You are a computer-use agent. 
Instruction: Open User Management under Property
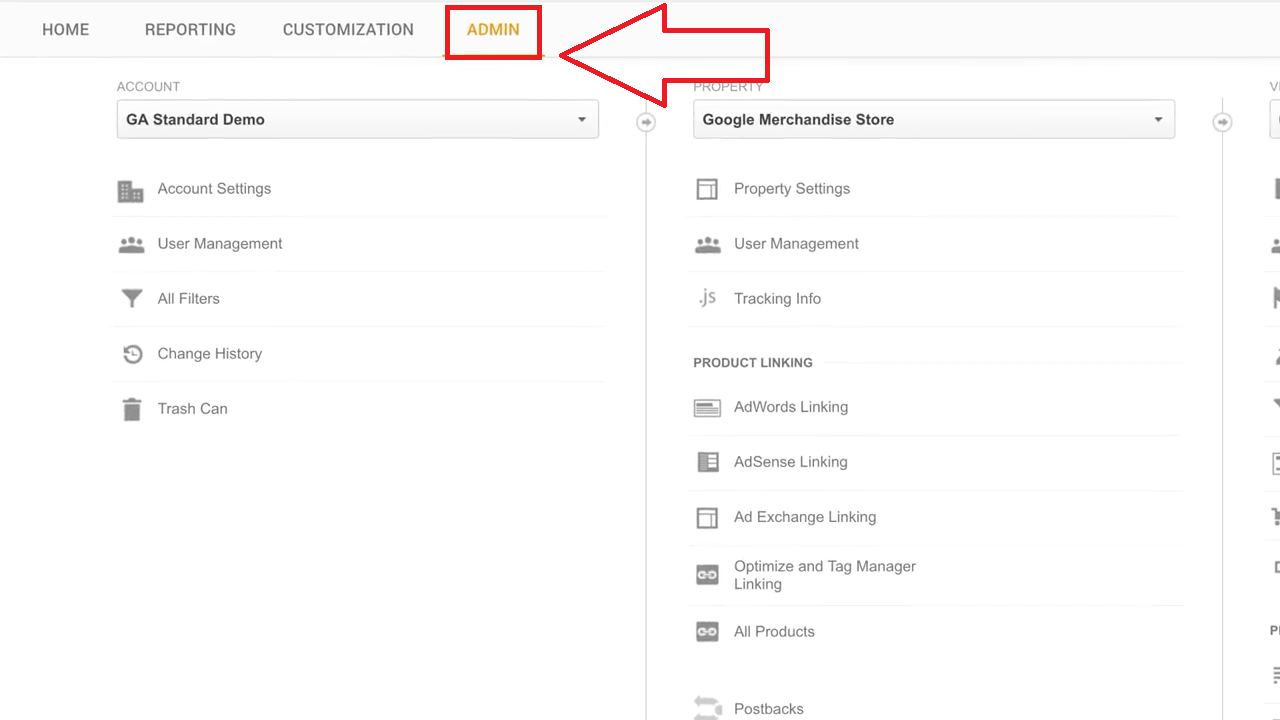796,244
